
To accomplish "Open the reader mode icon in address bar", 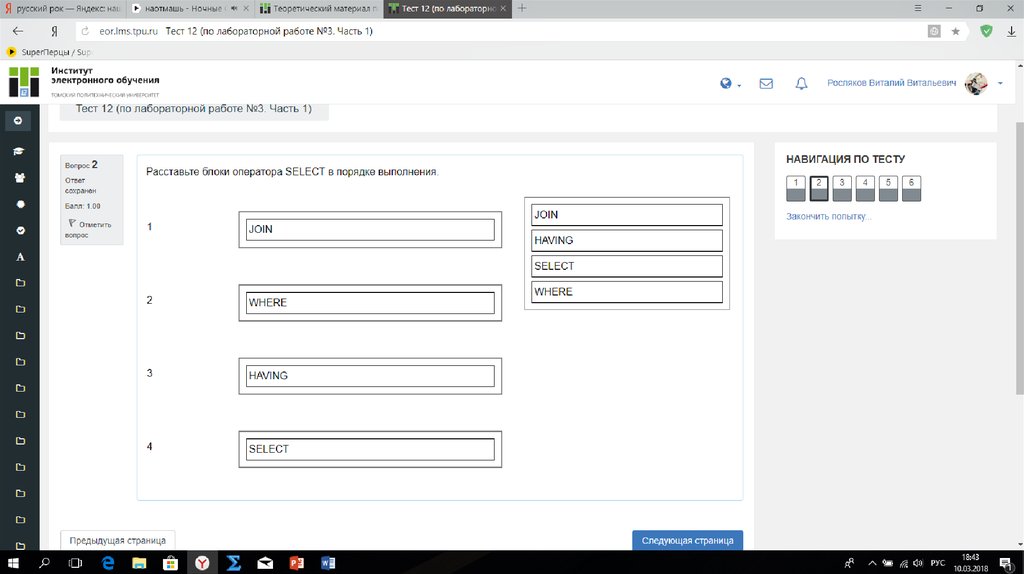I will (935, 31).
